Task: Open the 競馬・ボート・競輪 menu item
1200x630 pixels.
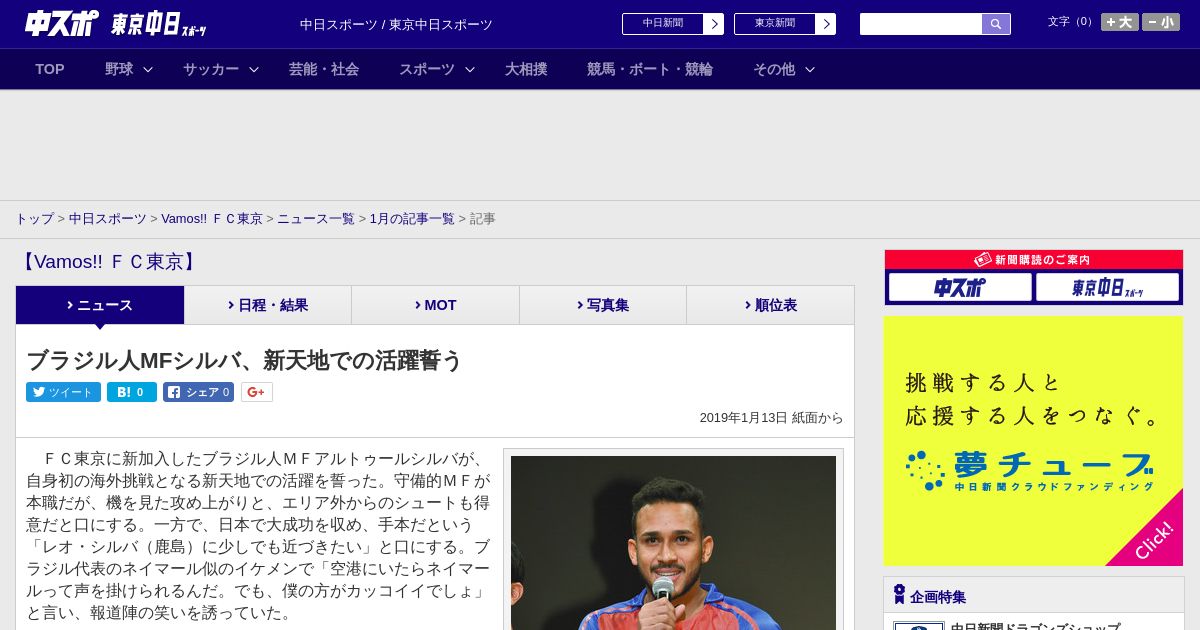Action: point(650,69)
